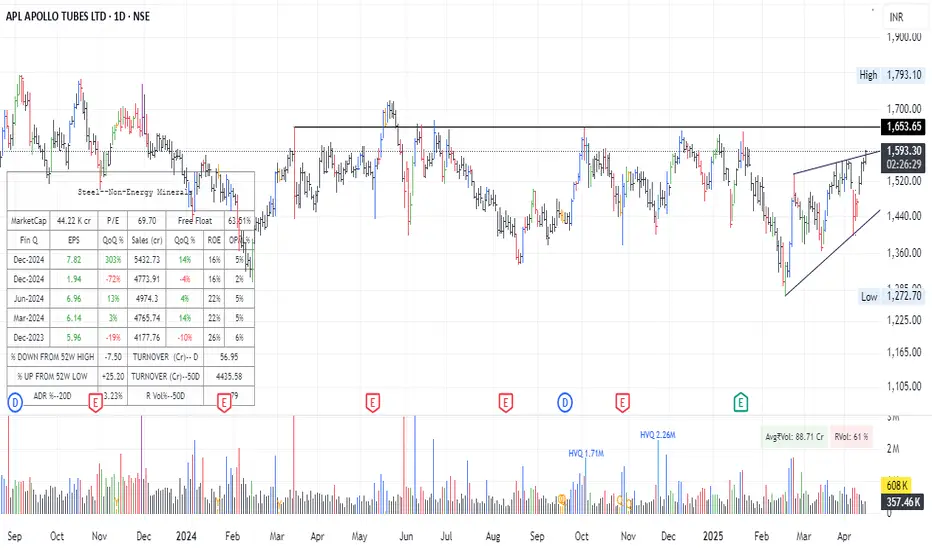Image resolution: width=932 pixels, height=550 pixels.
Task: Click the current price label 1,593.30
Action: [x=903, y=151]
